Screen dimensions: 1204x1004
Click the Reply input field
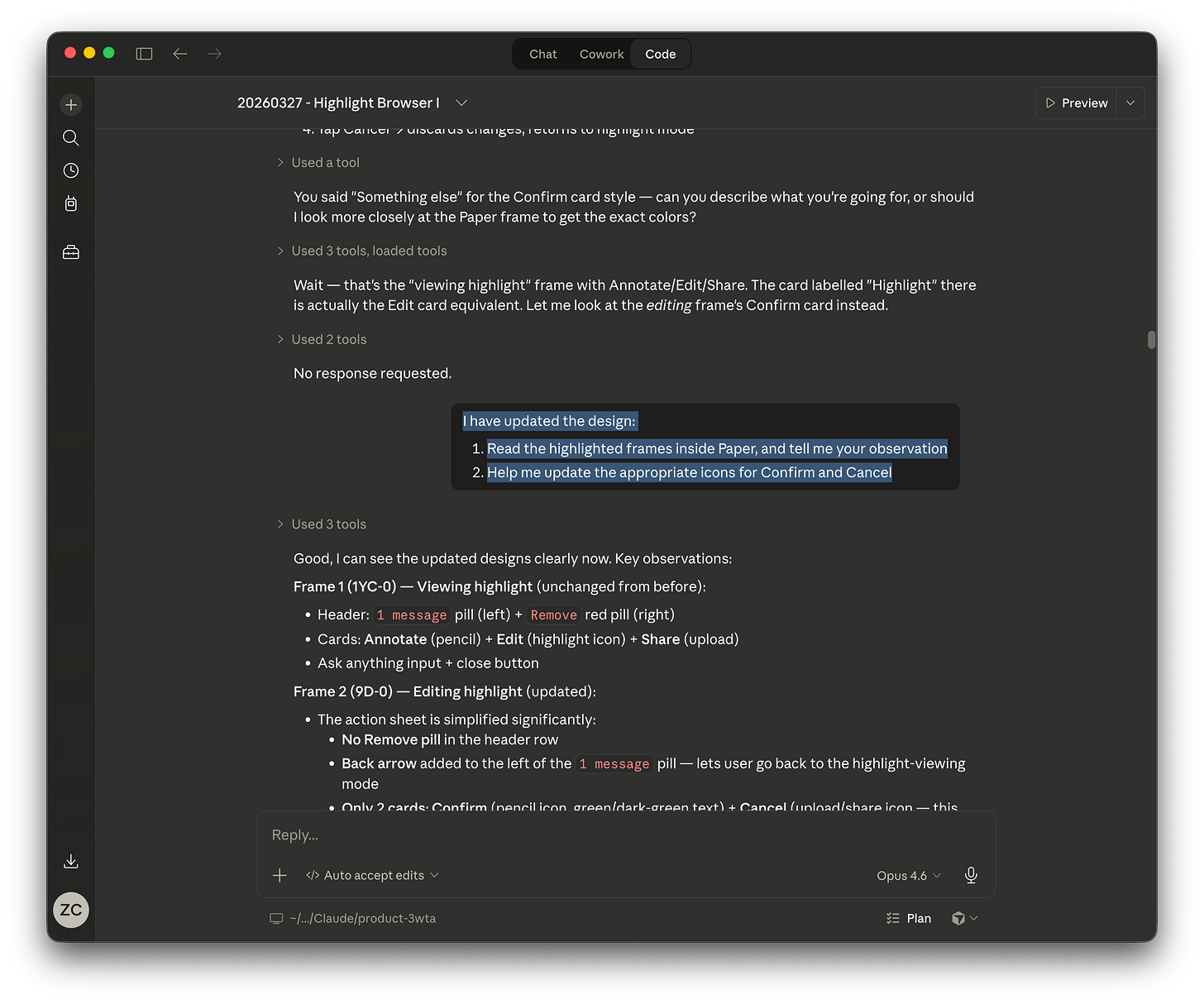tap(626, 835)
